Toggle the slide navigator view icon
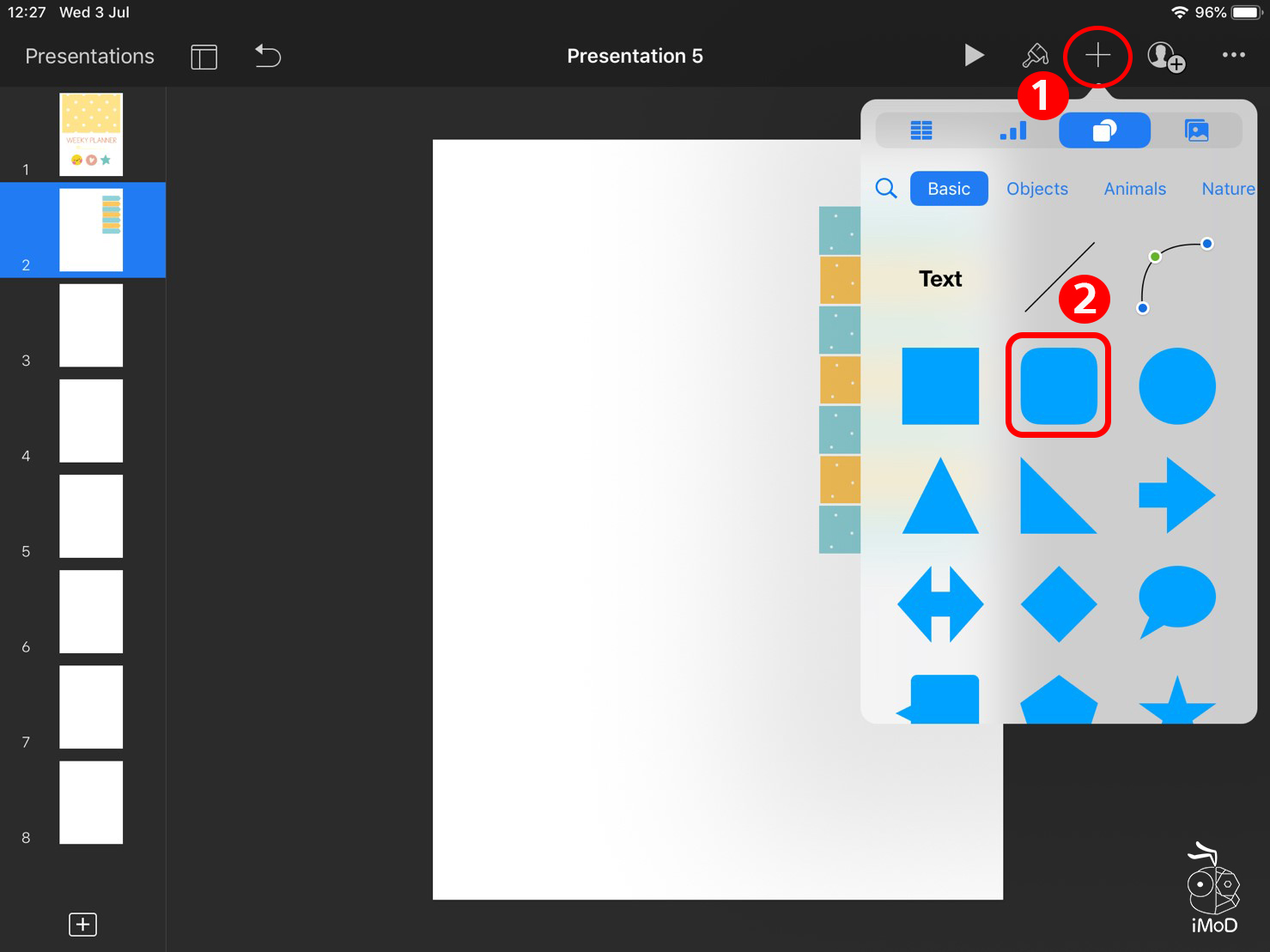The height and width of the screenshot is (952, 1270). coord(204,58)
